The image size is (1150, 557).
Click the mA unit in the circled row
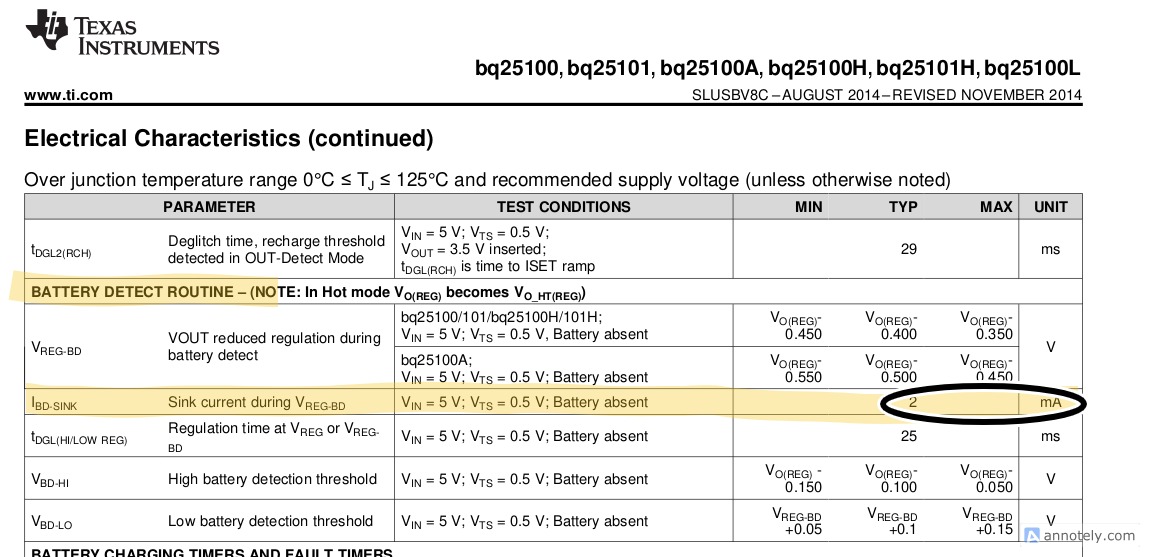tap(1050, 402)
